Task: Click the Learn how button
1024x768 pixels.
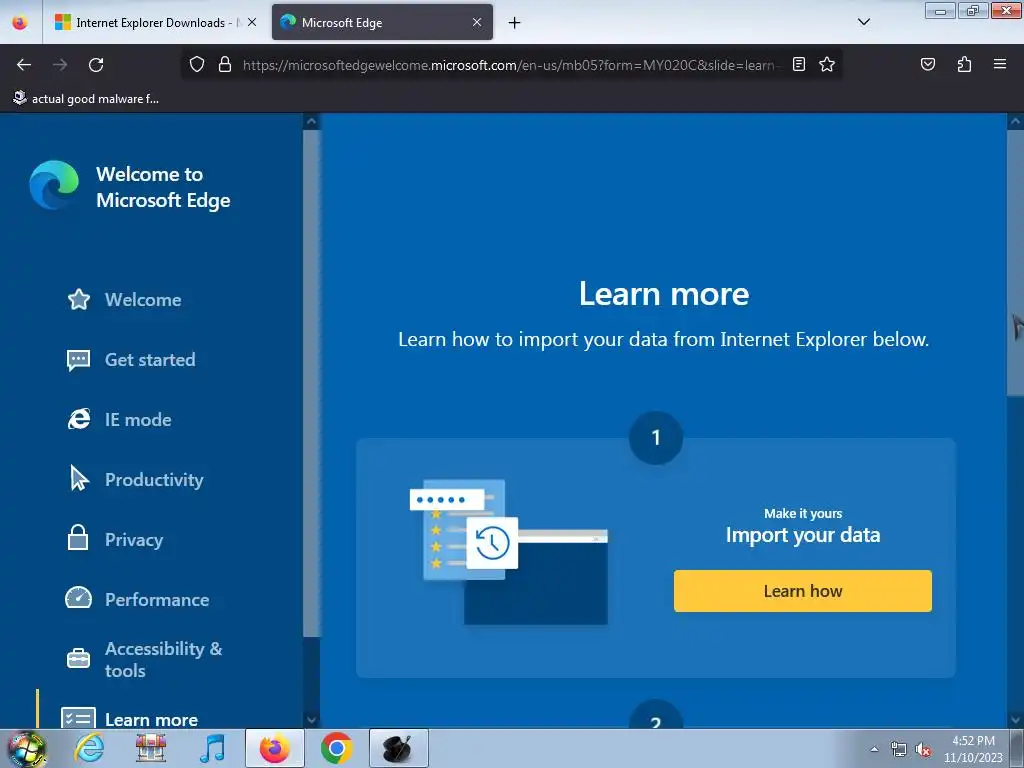Action: [x=803, y=591]
